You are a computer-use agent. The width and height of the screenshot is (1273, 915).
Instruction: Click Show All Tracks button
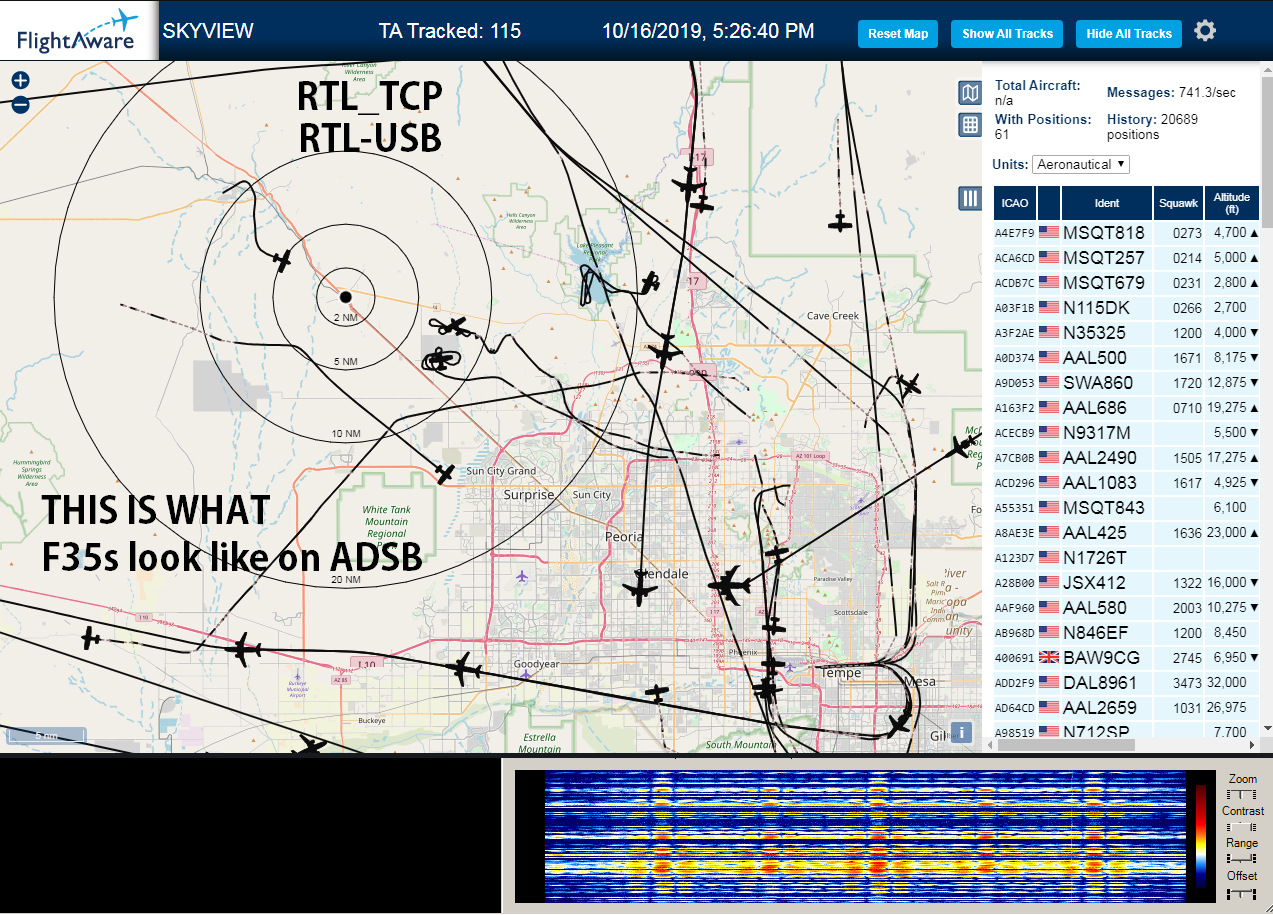[x=1007, y=34]
